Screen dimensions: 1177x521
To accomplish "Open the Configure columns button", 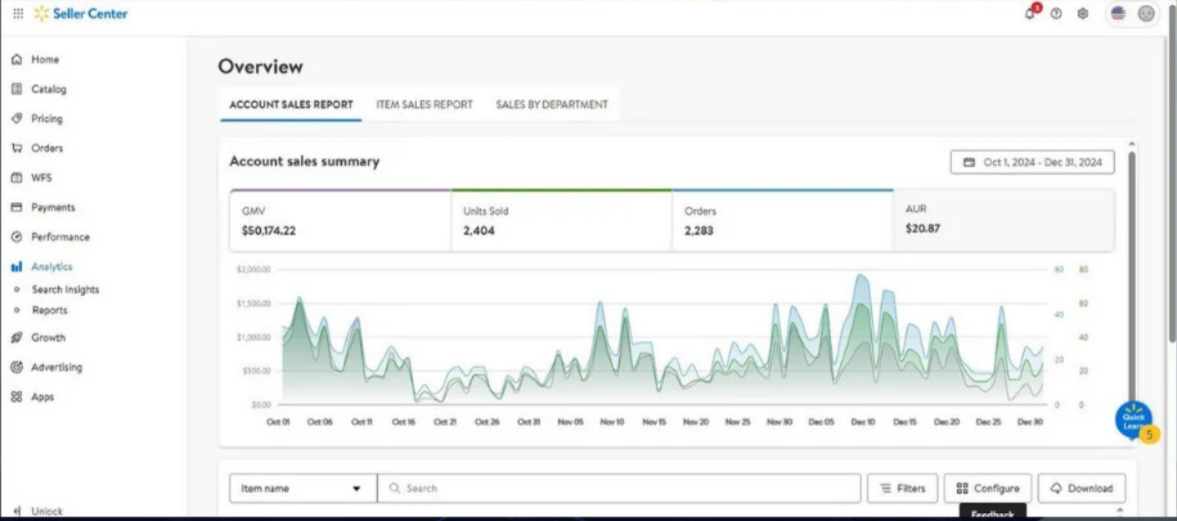I will coord(987,488).
